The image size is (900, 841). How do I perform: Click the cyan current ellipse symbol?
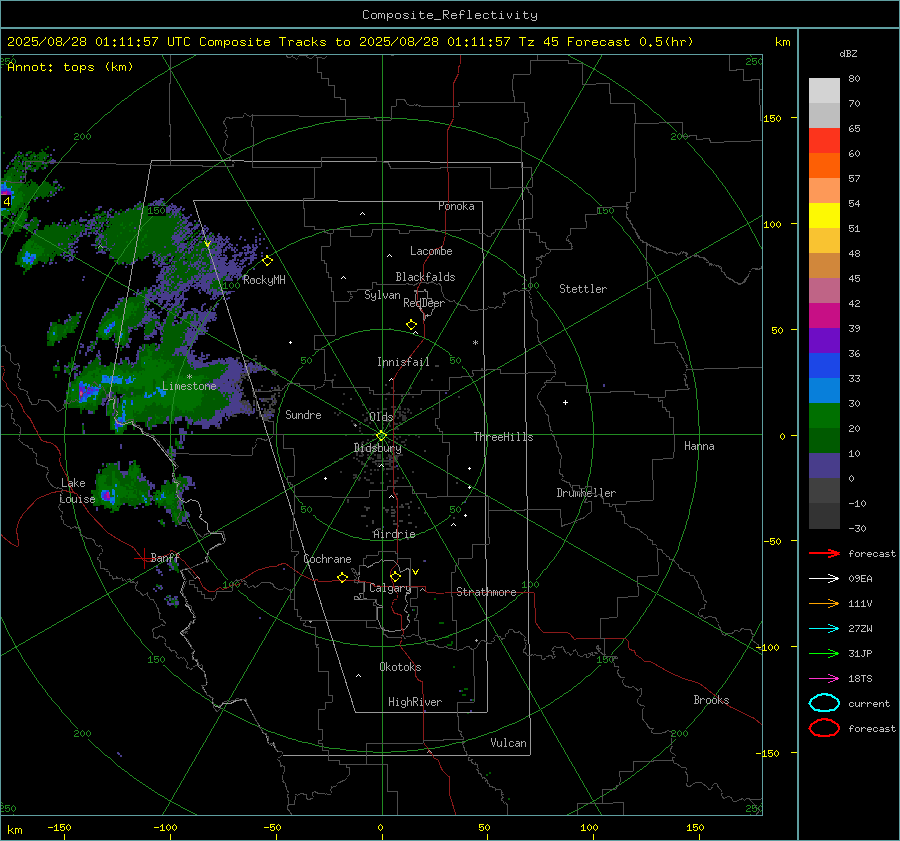tap(824, 703)
